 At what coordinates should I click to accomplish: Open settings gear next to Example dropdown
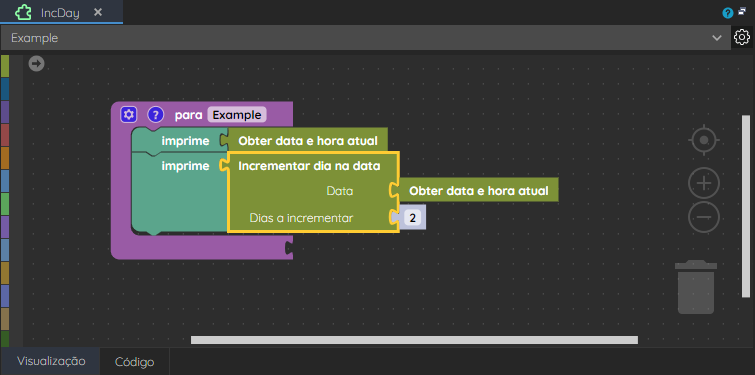[x=742, y=37]
